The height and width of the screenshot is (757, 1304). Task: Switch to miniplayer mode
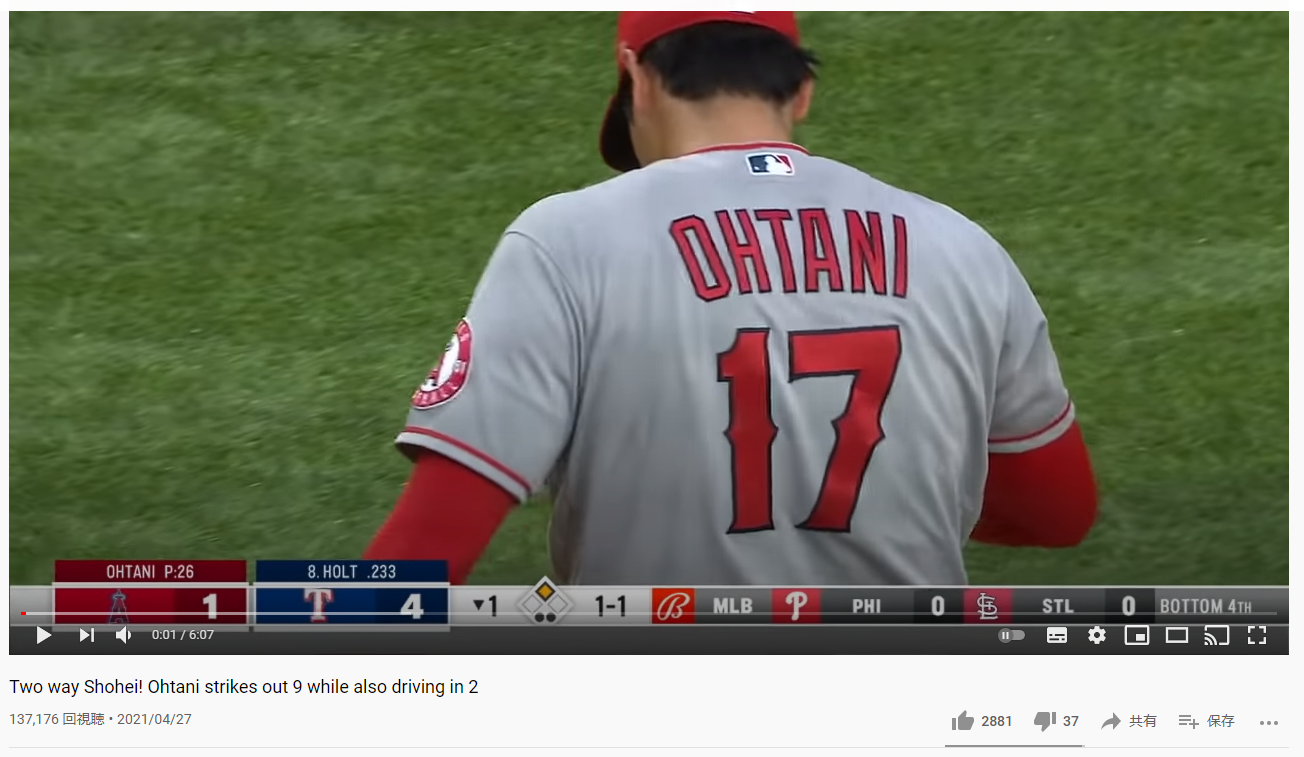[x=1137, y=635]
